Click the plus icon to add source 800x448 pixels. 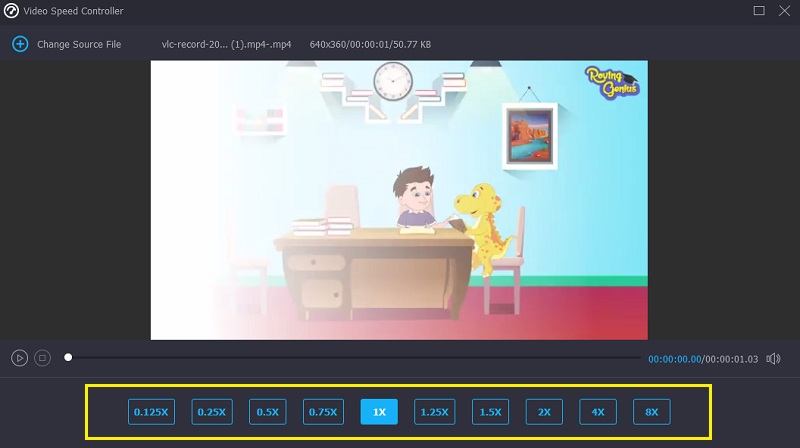click(19, 44)
